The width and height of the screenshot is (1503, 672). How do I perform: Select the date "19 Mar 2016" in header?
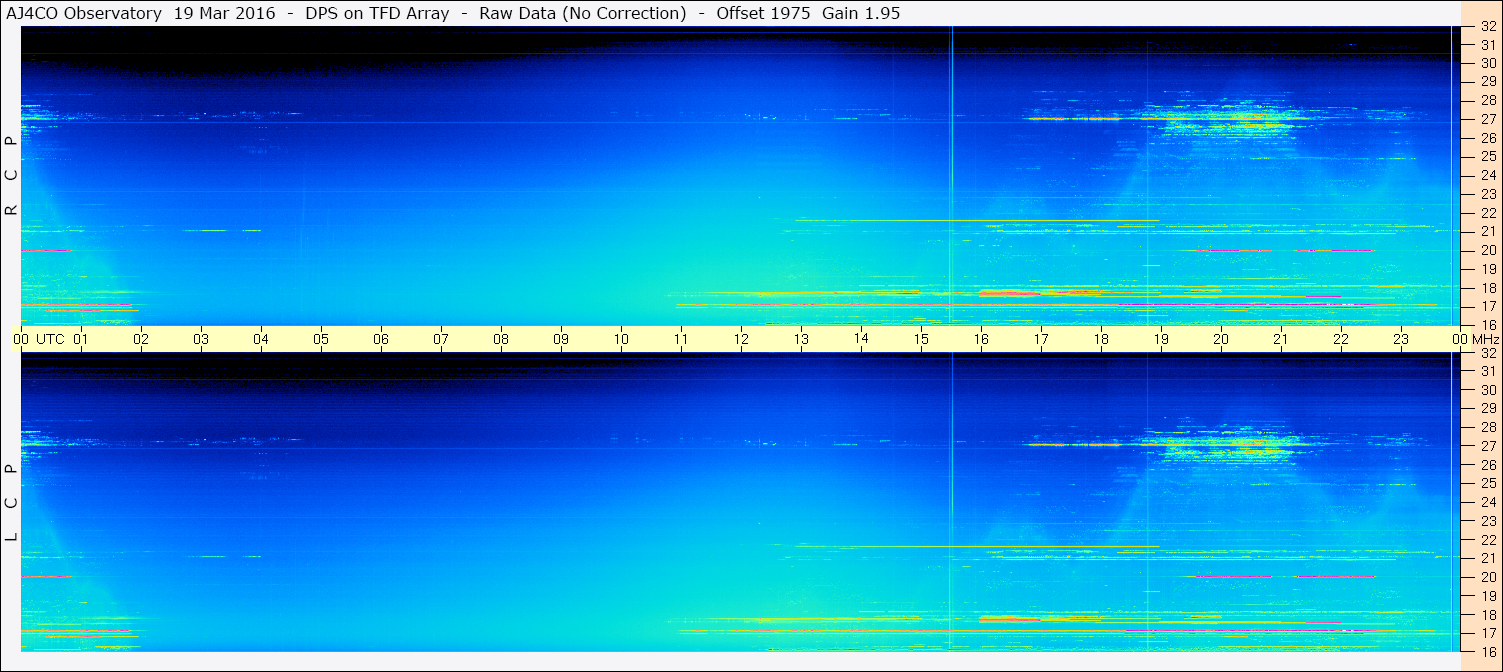(225, 13)
